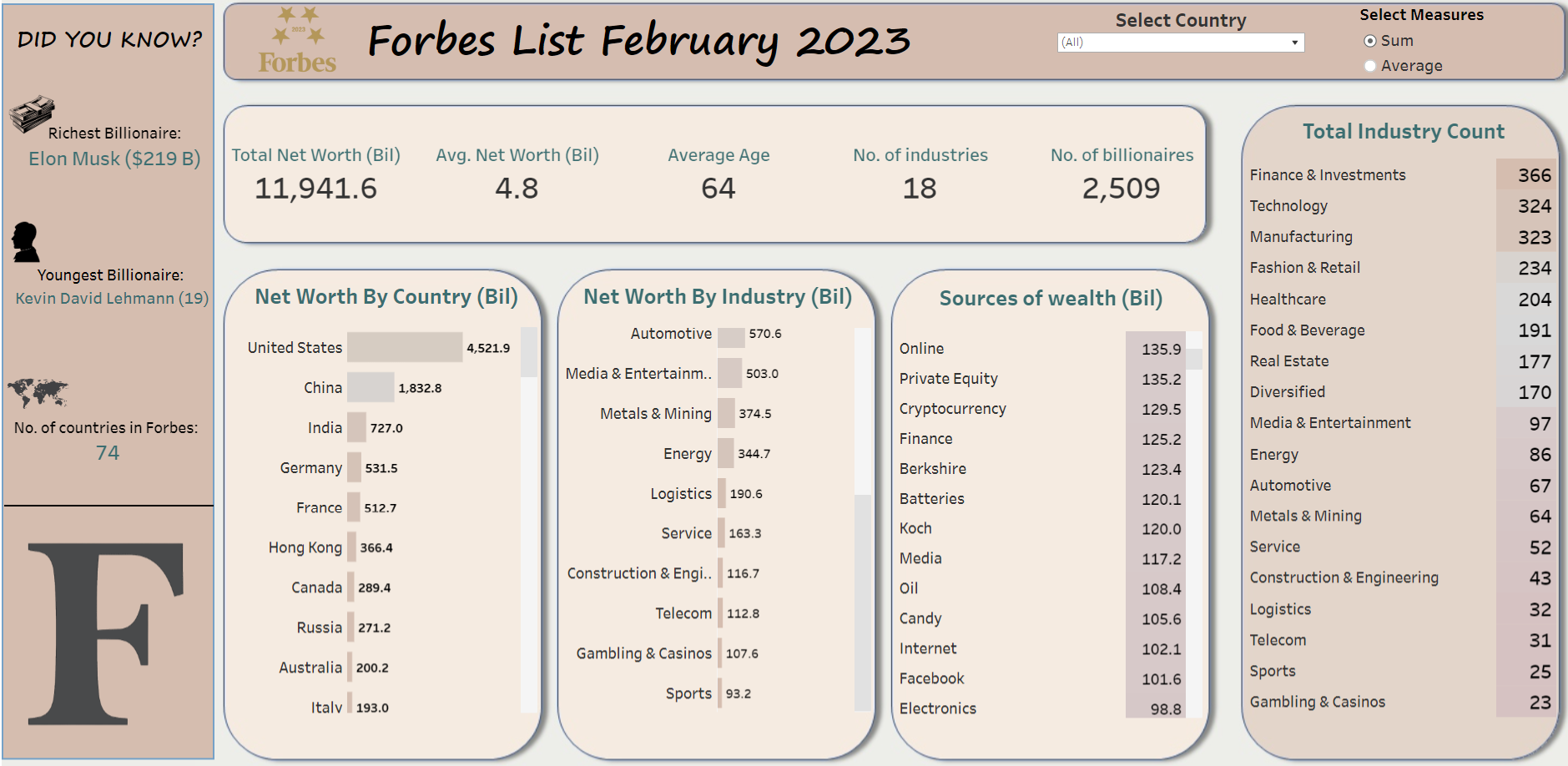Click the United States net worth bar

405,347
